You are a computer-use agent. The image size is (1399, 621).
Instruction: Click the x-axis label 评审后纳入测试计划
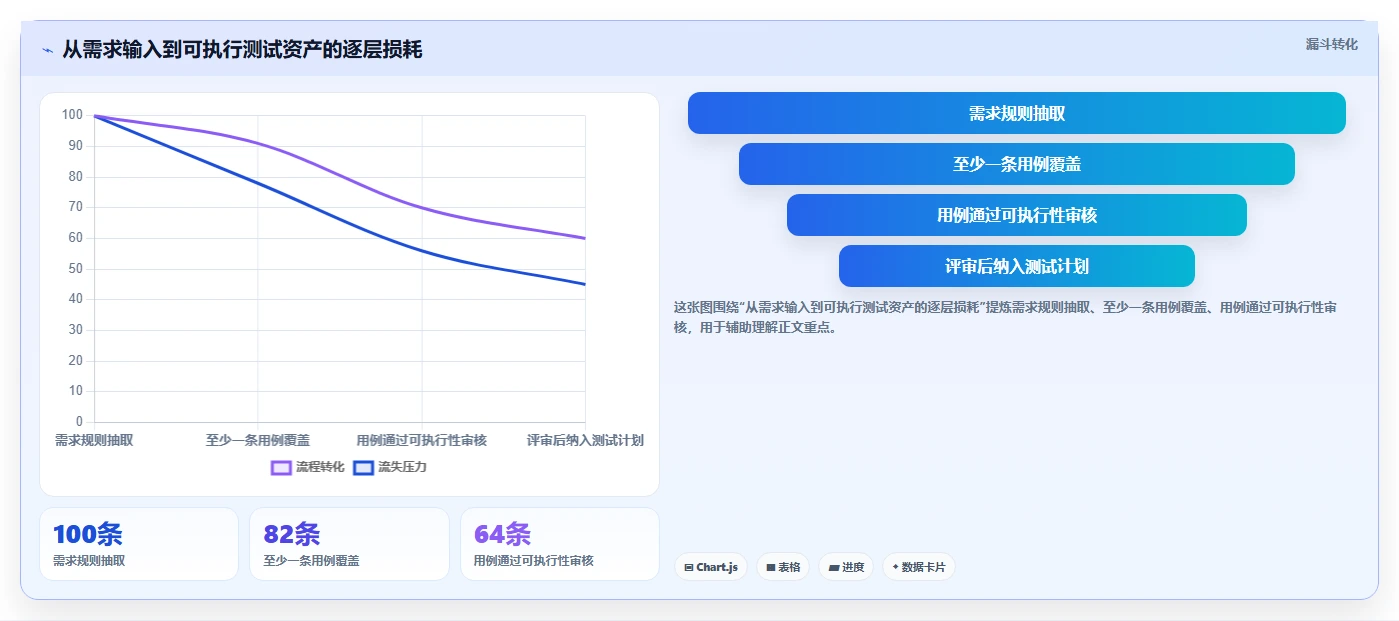point(585,440)
